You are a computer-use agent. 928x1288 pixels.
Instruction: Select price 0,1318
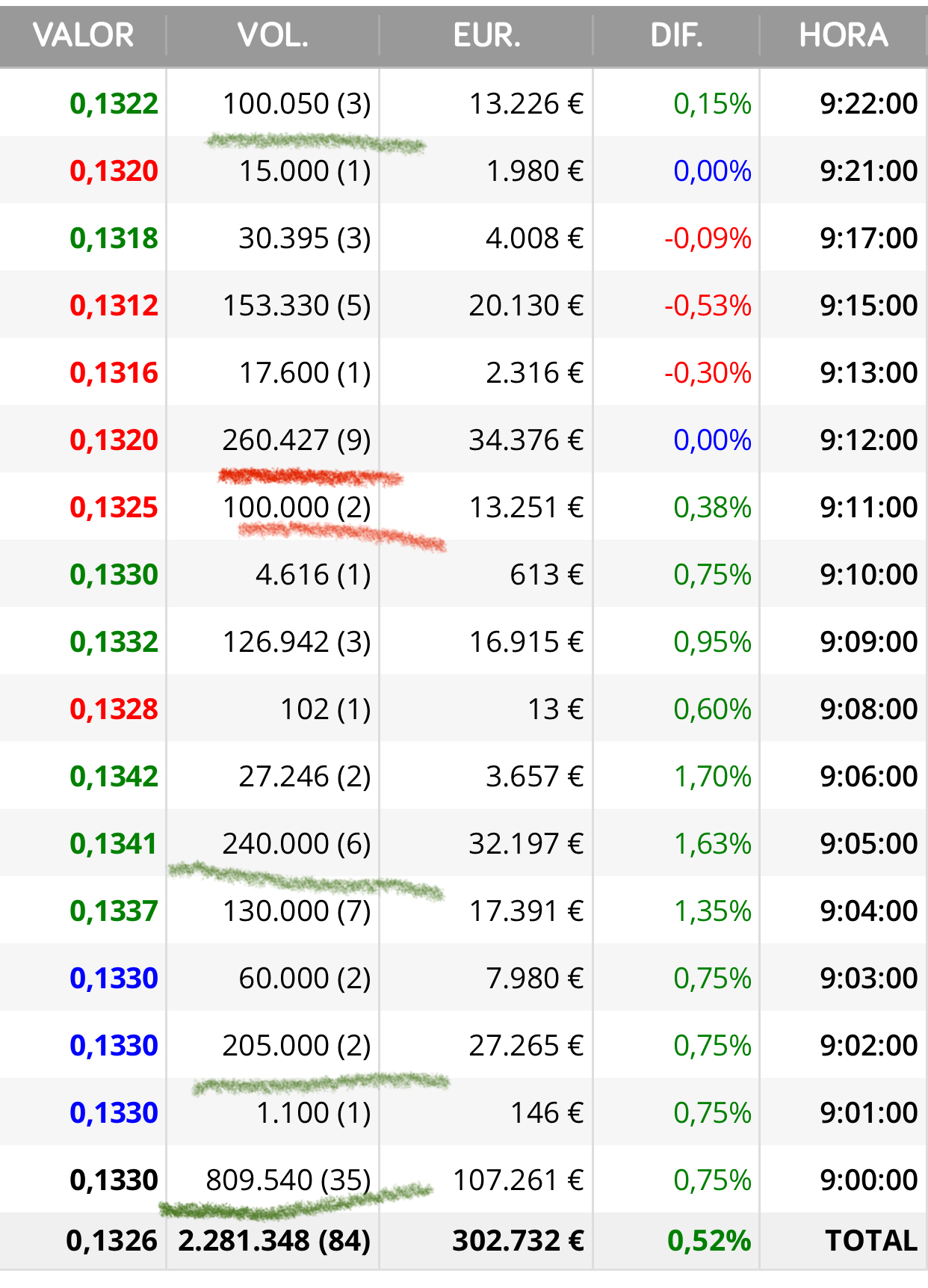pyautogui.click(x=114, y=238)
